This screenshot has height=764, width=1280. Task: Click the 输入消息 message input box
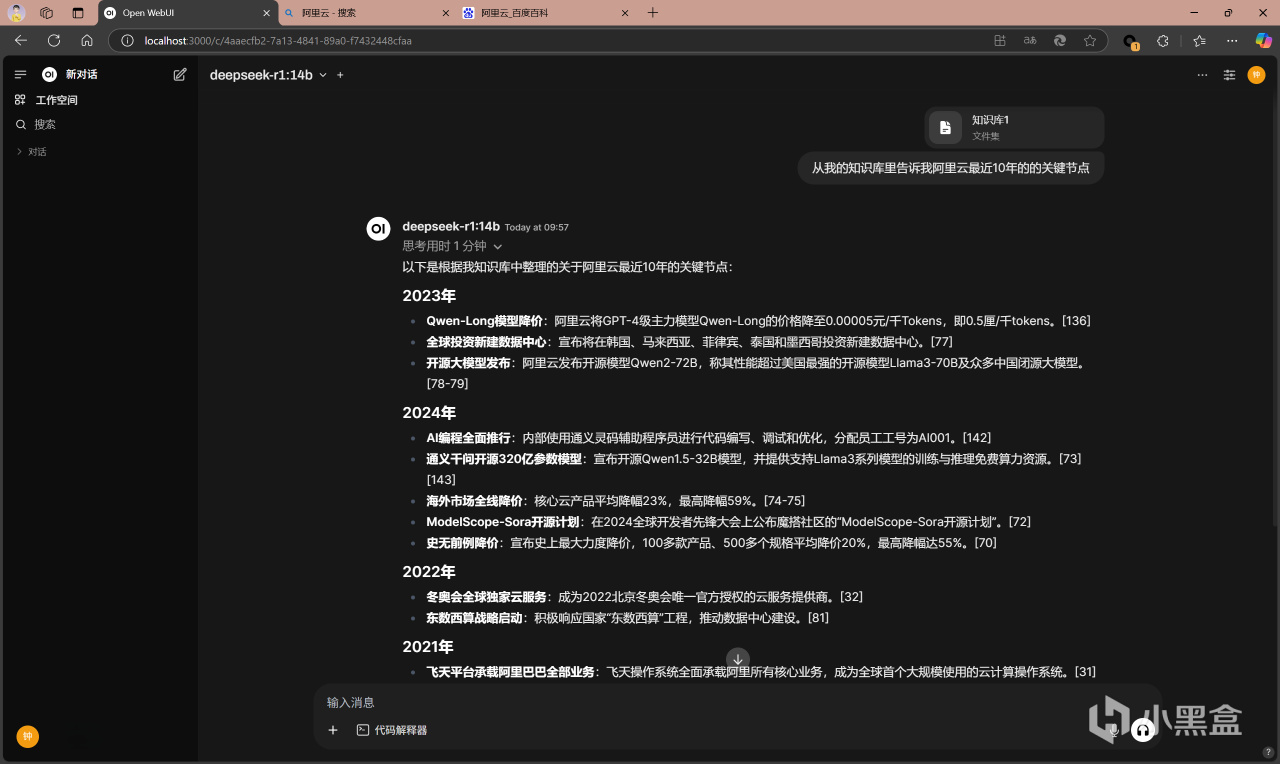[738, 702]
